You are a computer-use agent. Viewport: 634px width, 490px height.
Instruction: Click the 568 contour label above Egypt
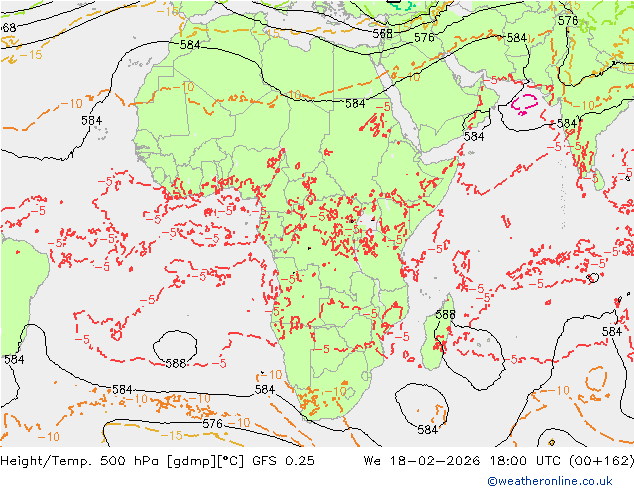click(383, 34)
